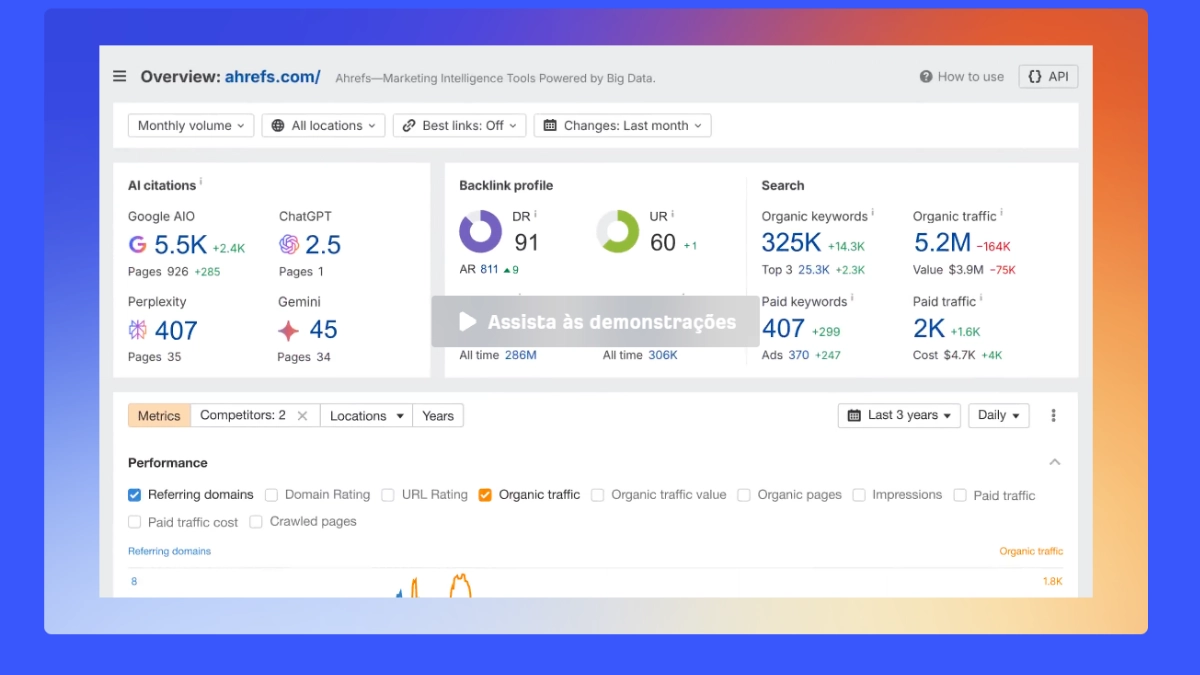Open Paid traffic 2K value

coord(929,328)
